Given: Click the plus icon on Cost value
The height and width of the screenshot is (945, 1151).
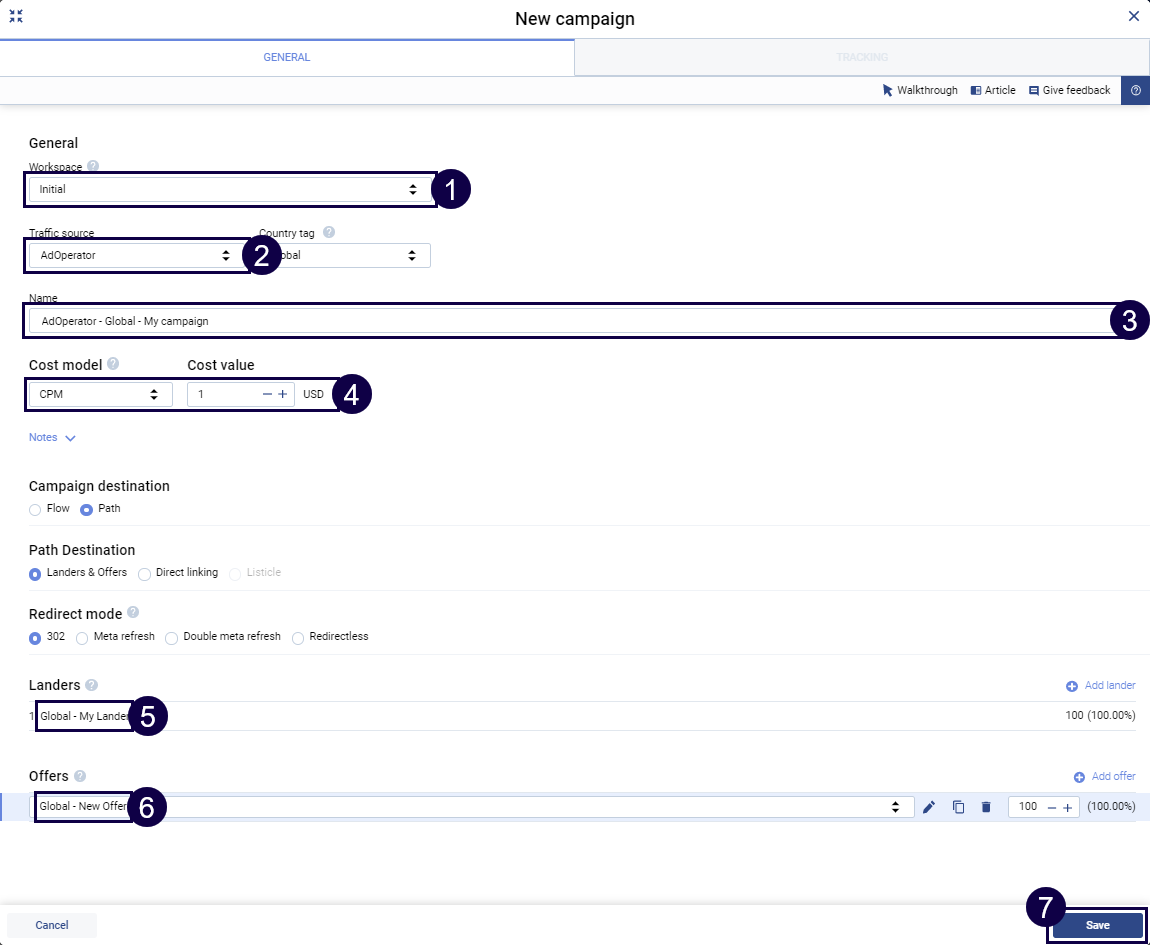Looking at the screenshot, I should (283, 395).
